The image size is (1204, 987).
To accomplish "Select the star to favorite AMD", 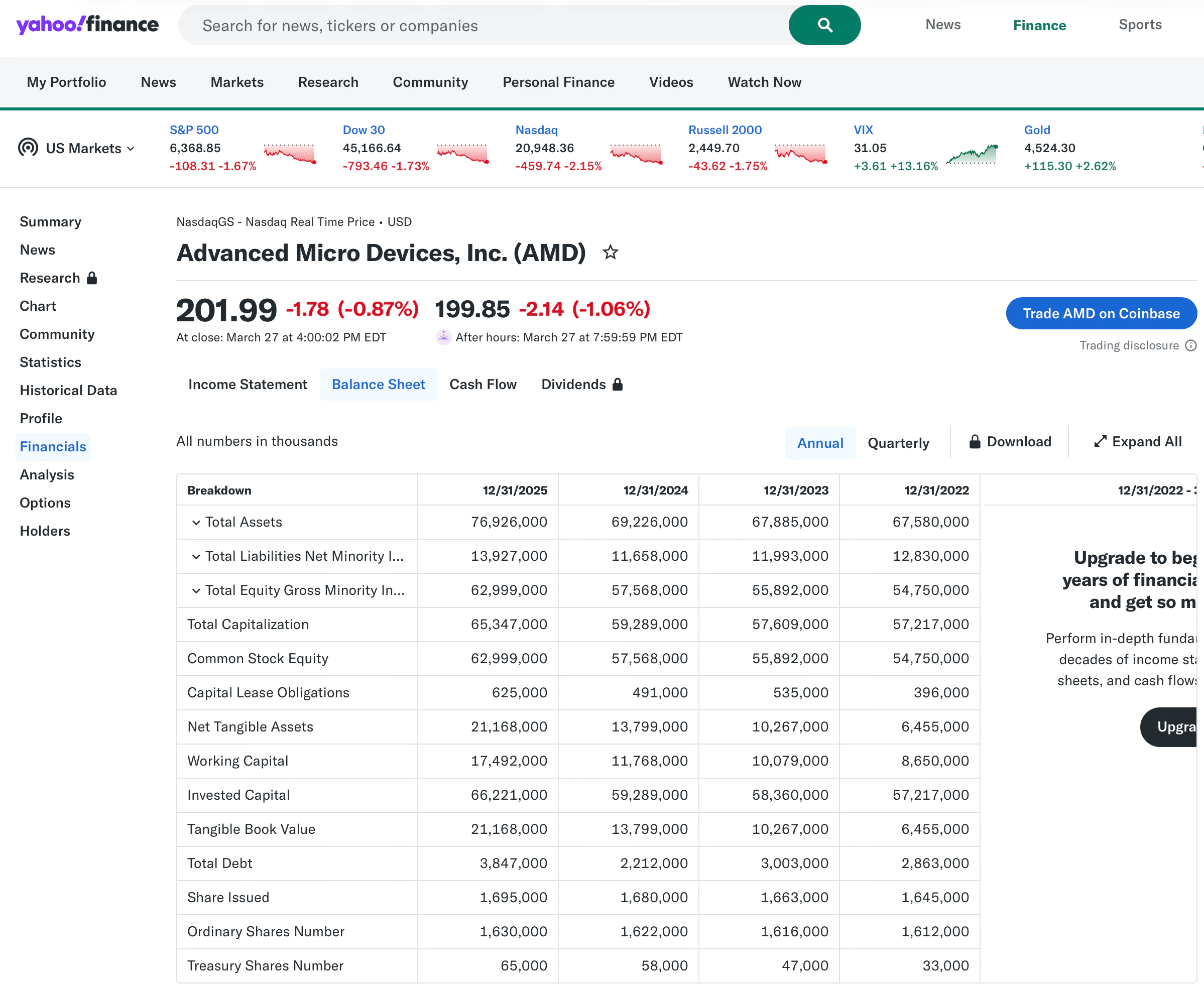I will tap(611, 253).
